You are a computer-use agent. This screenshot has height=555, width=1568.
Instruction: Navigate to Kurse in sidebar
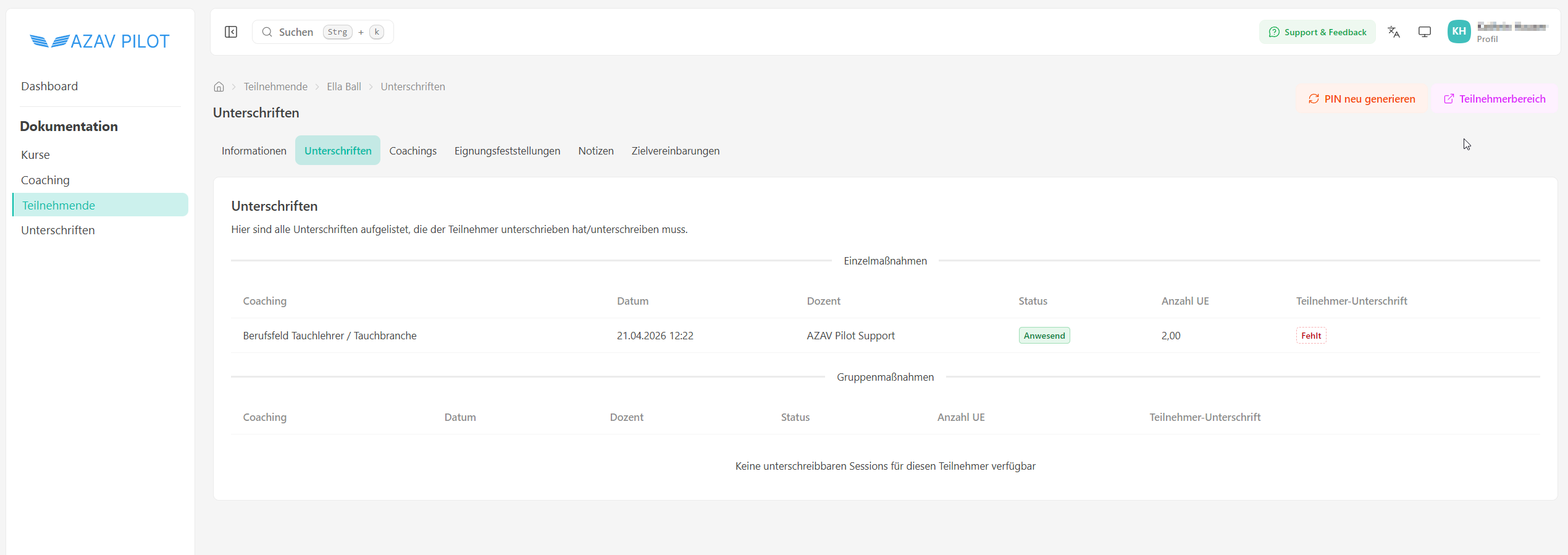click(x=35, y=155)
